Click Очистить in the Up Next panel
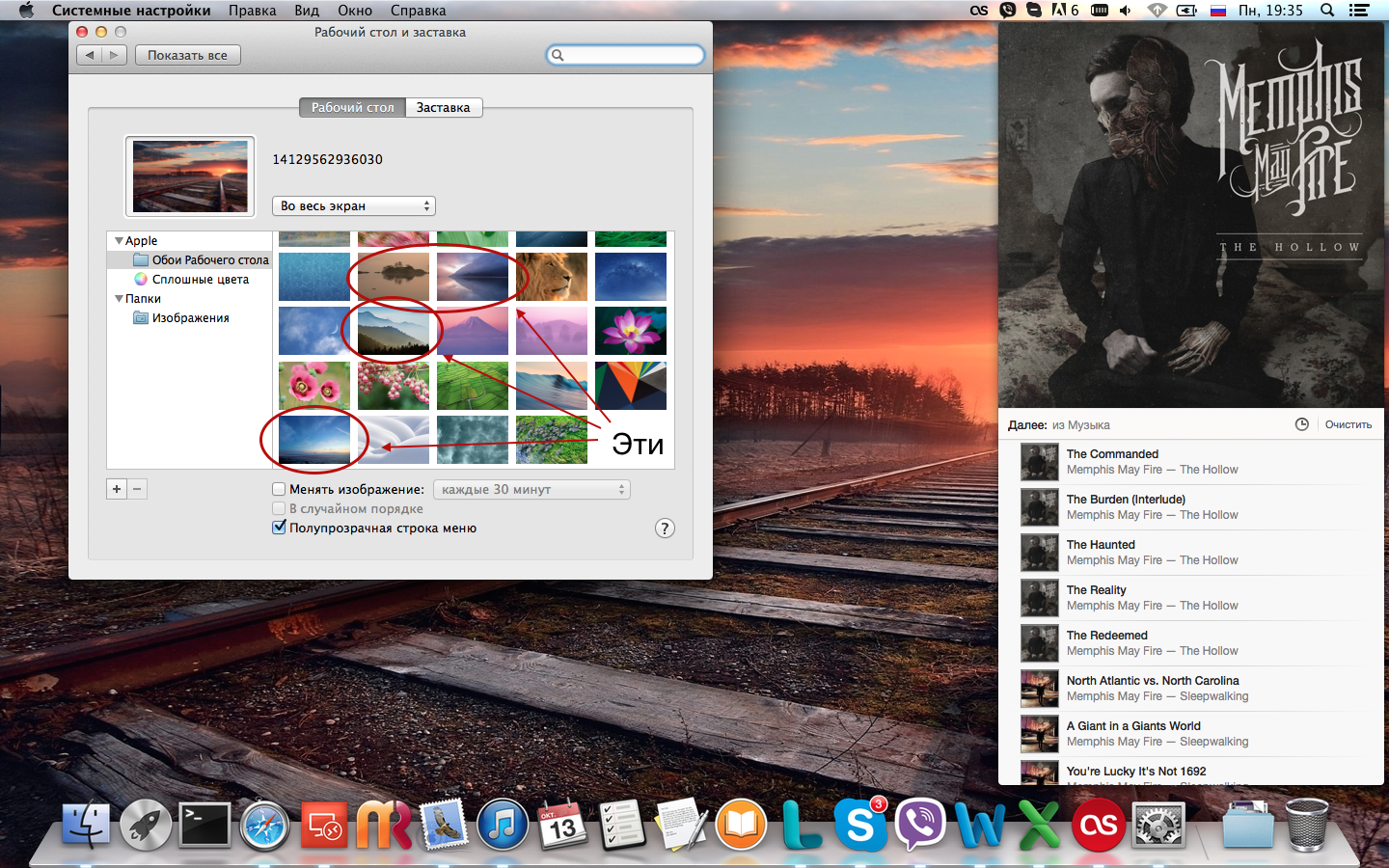Screen dimensions: 1389x868 coord(1348,424)
